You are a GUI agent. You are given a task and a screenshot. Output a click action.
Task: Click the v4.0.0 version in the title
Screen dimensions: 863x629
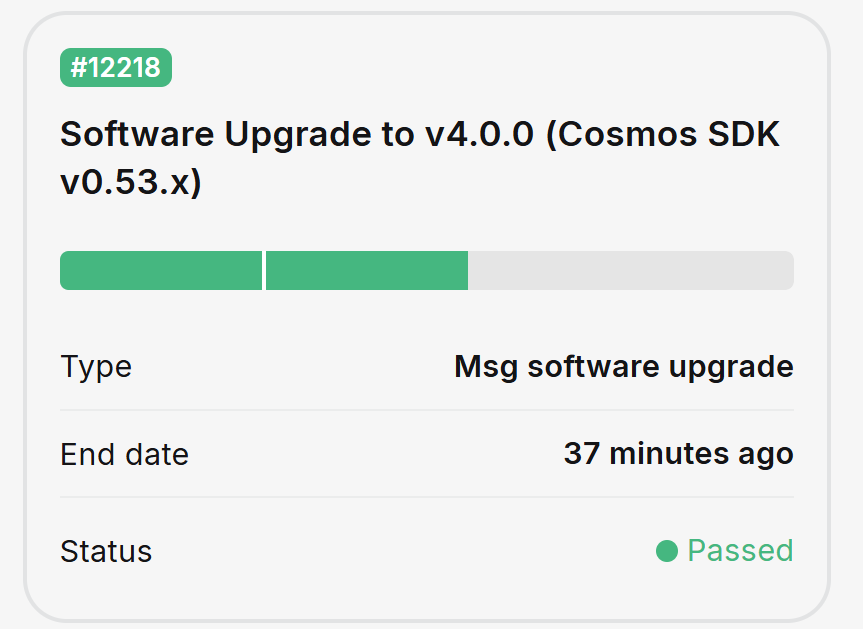point(479,134)
